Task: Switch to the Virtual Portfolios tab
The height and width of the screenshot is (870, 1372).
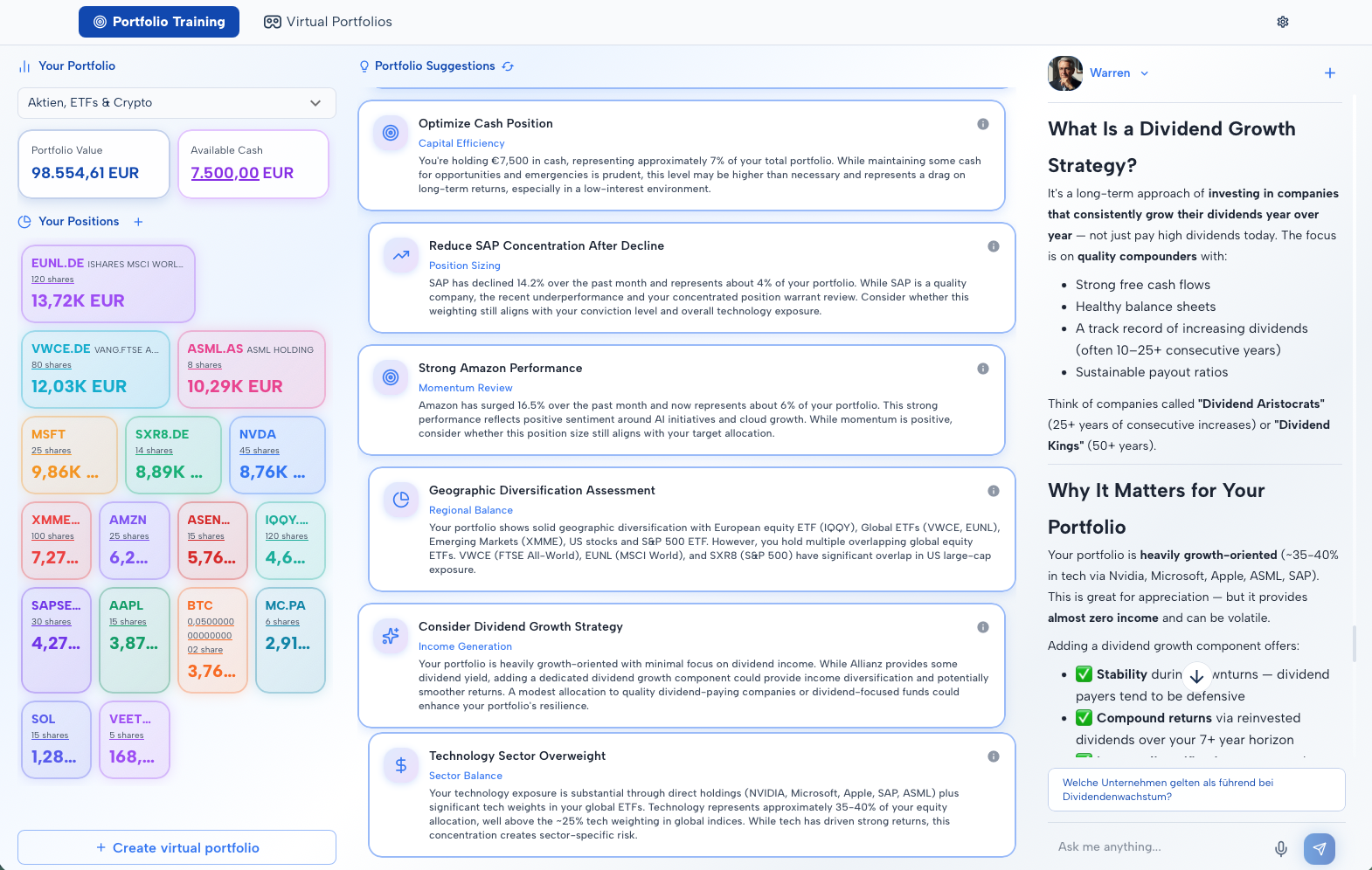Action: point(328,22)
